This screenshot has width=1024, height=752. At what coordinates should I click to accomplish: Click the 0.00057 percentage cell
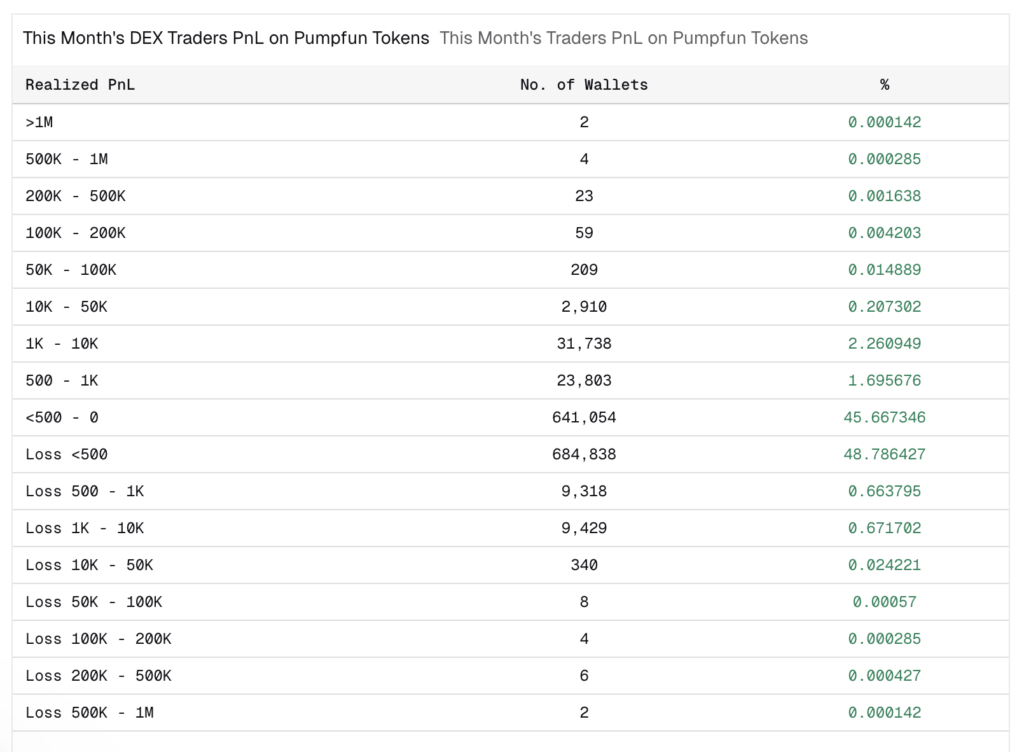click(884, 602)
